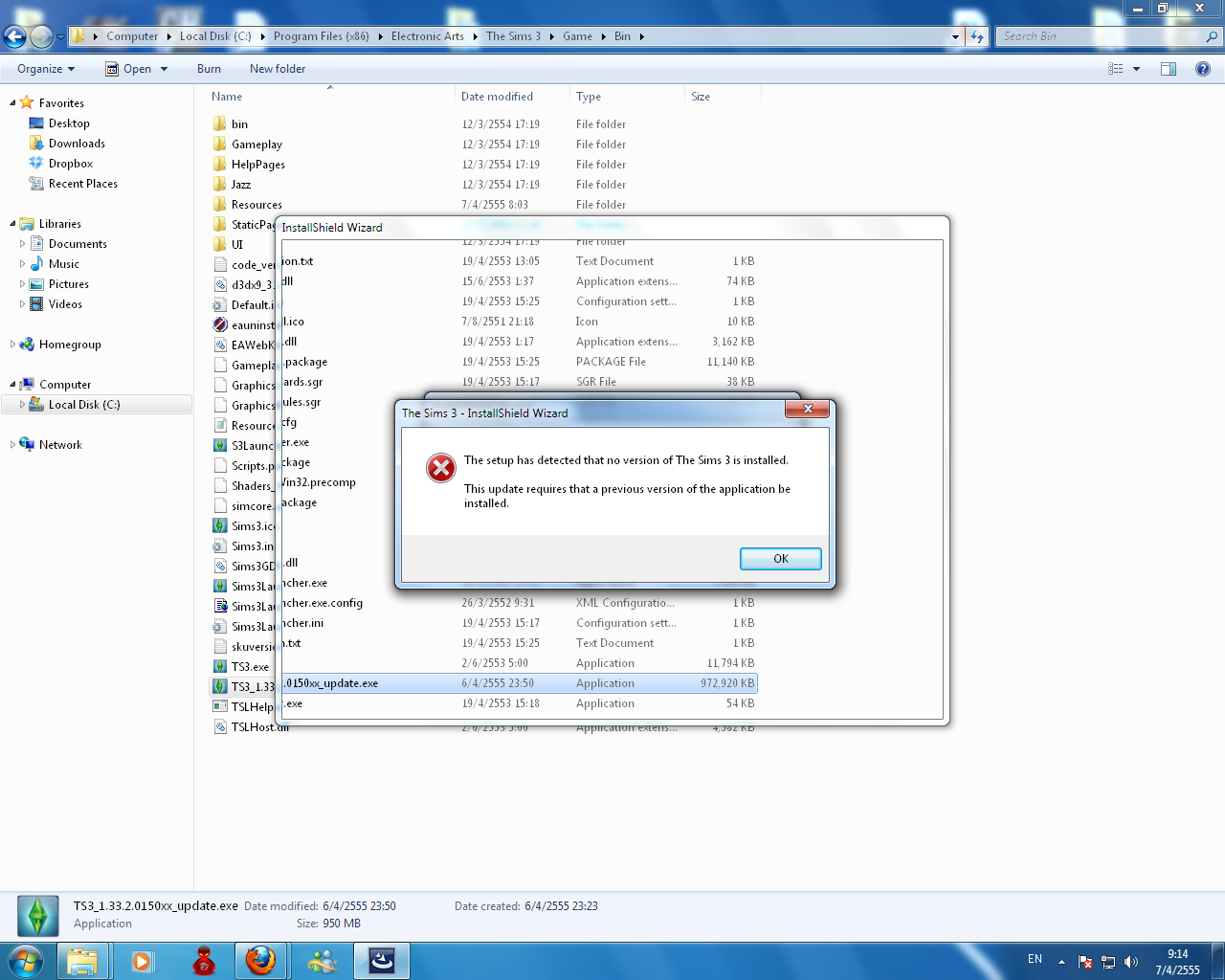Select the TS3.exe file icon
Screen dimensions: 1225x980
220,667
